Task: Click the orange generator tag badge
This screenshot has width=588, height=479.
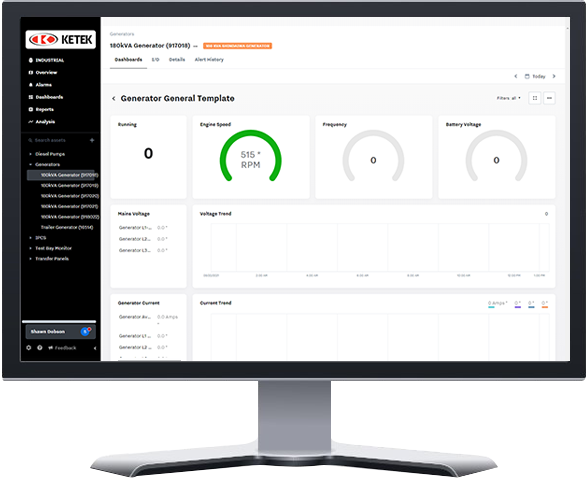Action: click(x=237, y=46)
